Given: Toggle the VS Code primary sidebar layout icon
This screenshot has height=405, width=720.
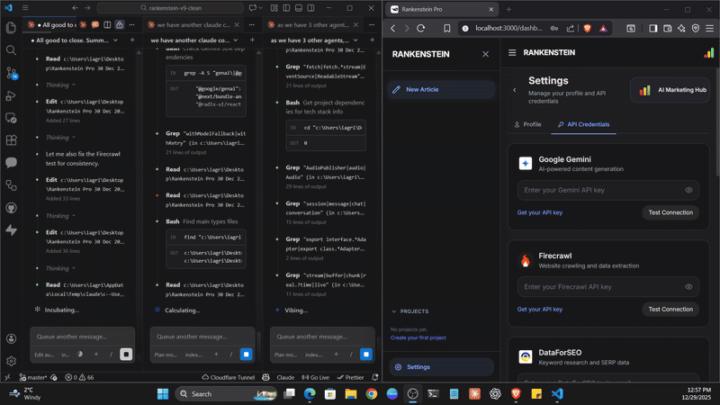Looking at the screenshot, I should pos(287,8).
